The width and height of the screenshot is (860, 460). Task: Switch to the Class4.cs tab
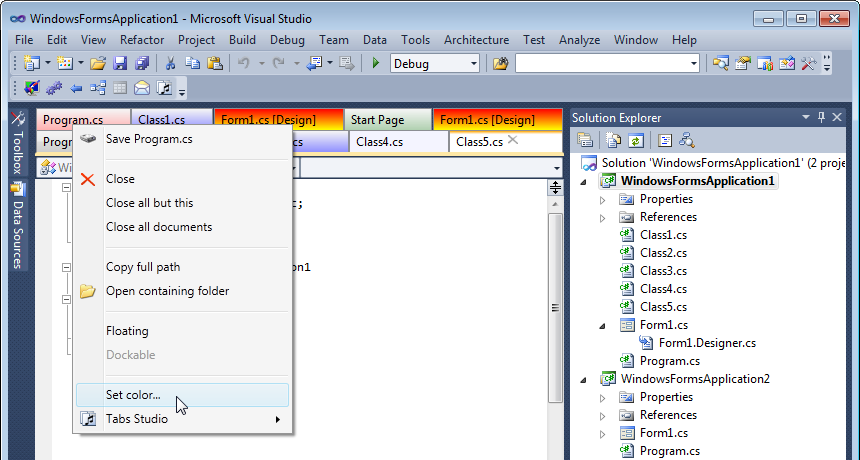(x=399, y=142)
